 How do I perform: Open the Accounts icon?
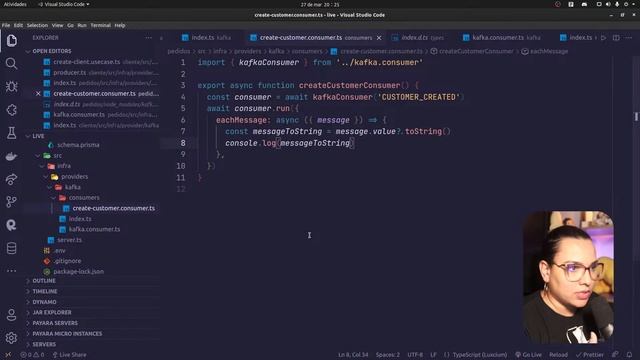(11, 315)
